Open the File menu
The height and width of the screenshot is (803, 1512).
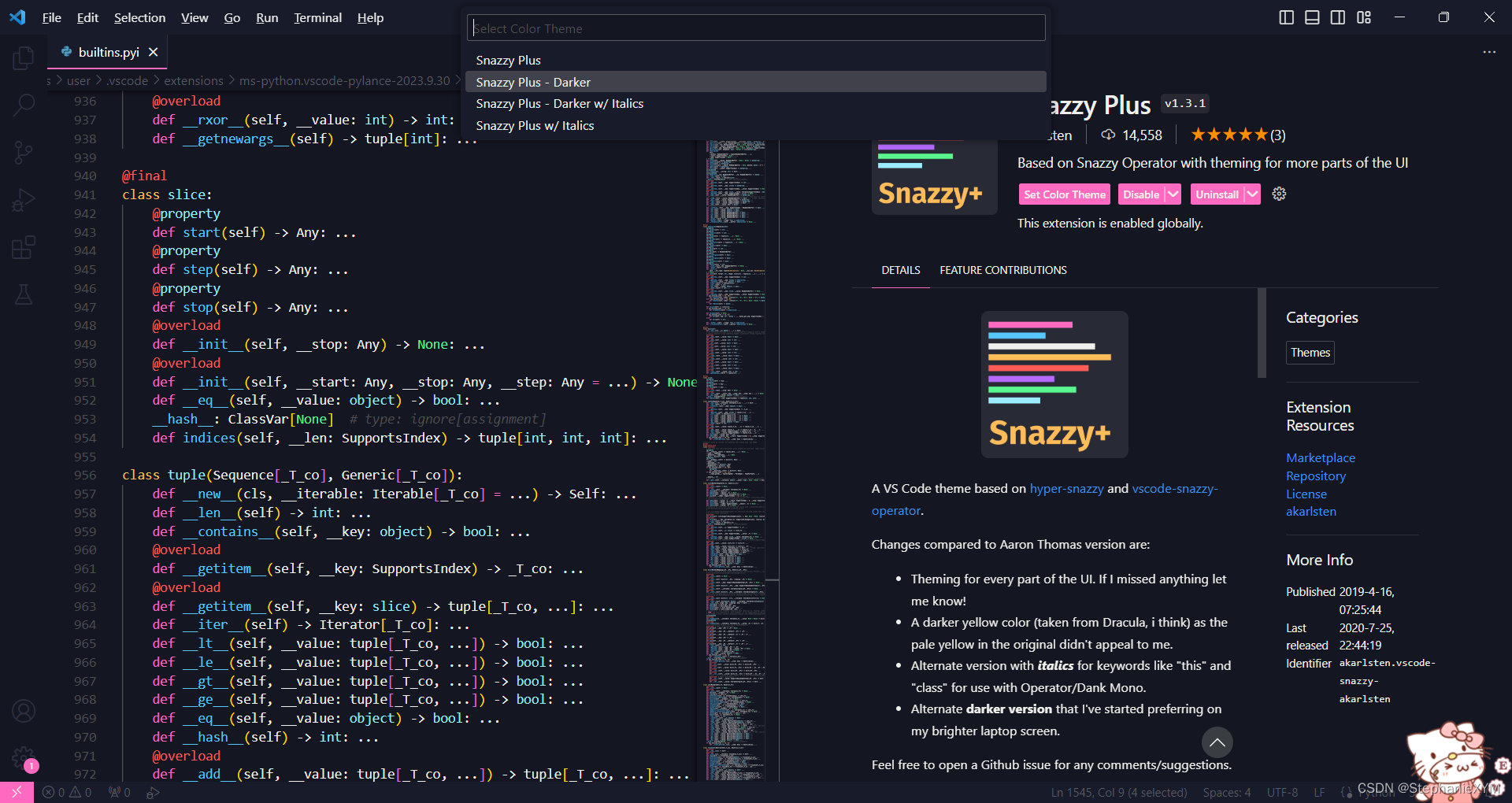point(52,17)
